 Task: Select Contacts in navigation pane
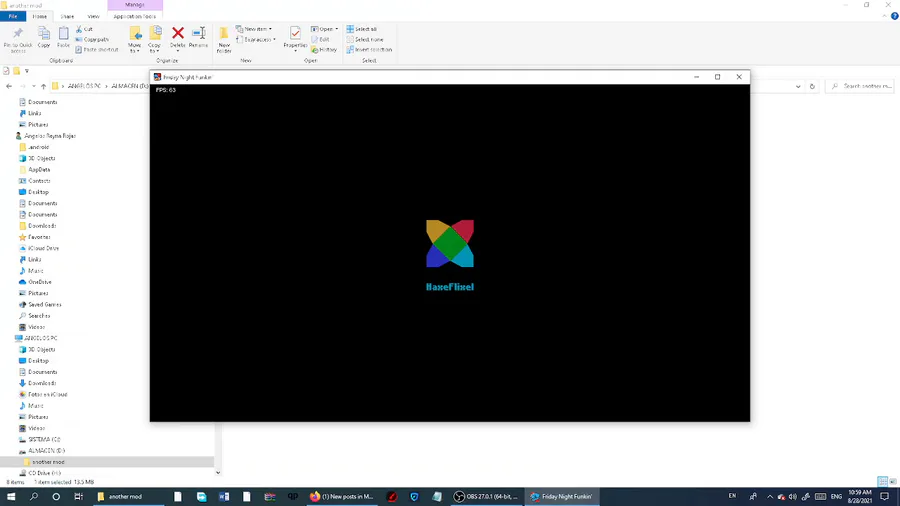[39, 181]
